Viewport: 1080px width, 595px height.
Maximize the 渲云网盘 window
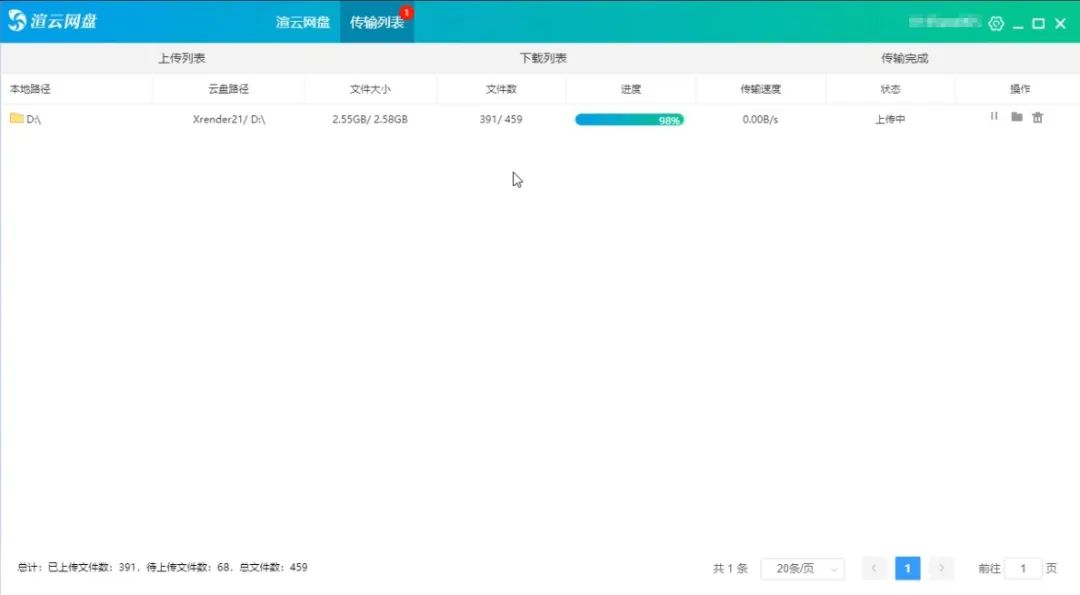(x=1038, y=23)
